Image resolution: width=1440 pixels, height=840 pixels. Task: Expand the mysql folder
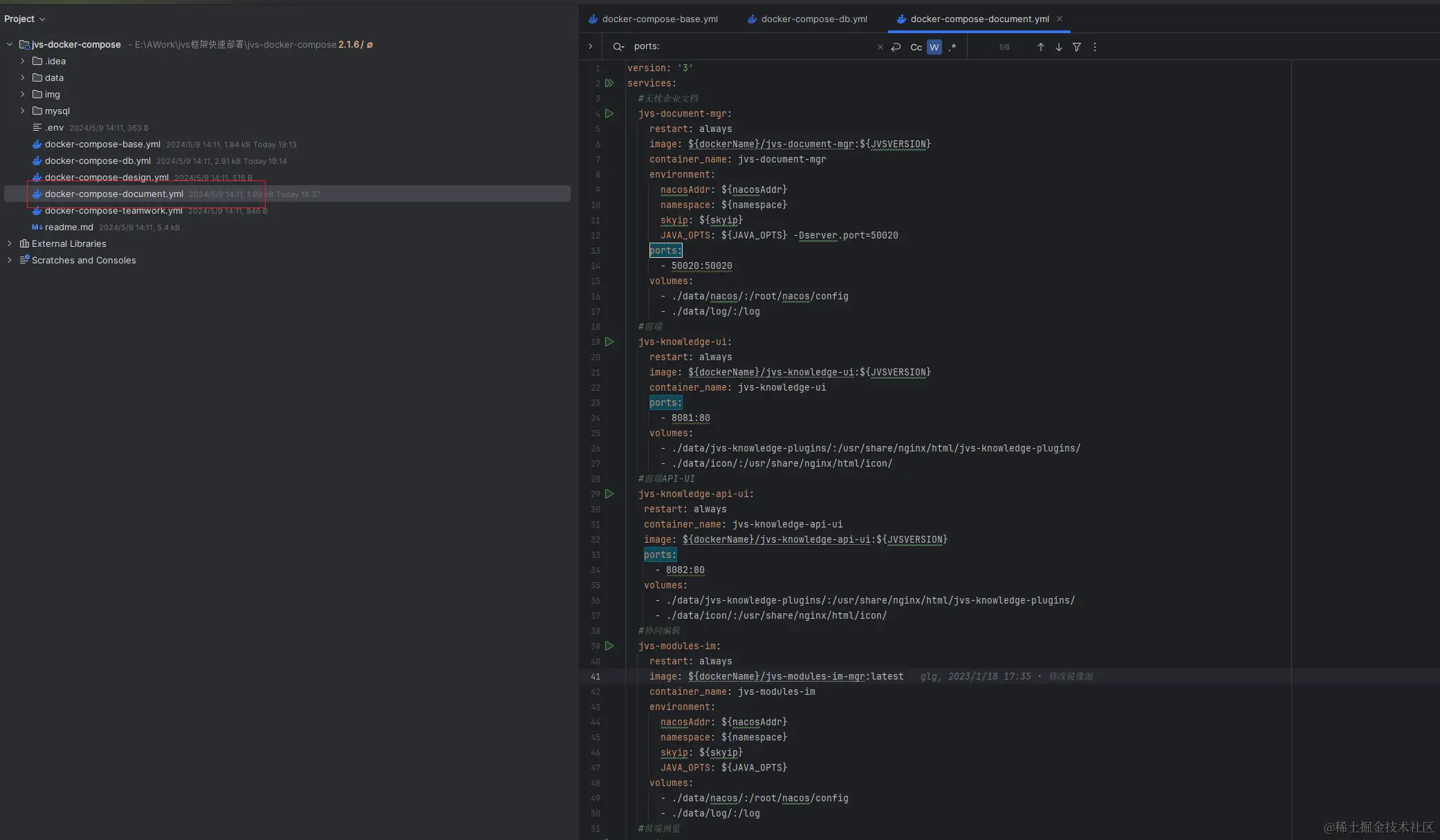(x=23, y=111)
